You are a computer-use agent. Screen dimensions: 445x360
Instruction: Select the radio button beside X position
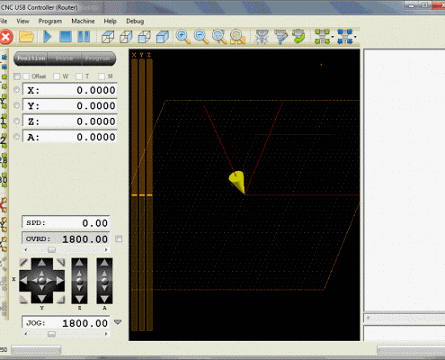click(x=17, y=90)
